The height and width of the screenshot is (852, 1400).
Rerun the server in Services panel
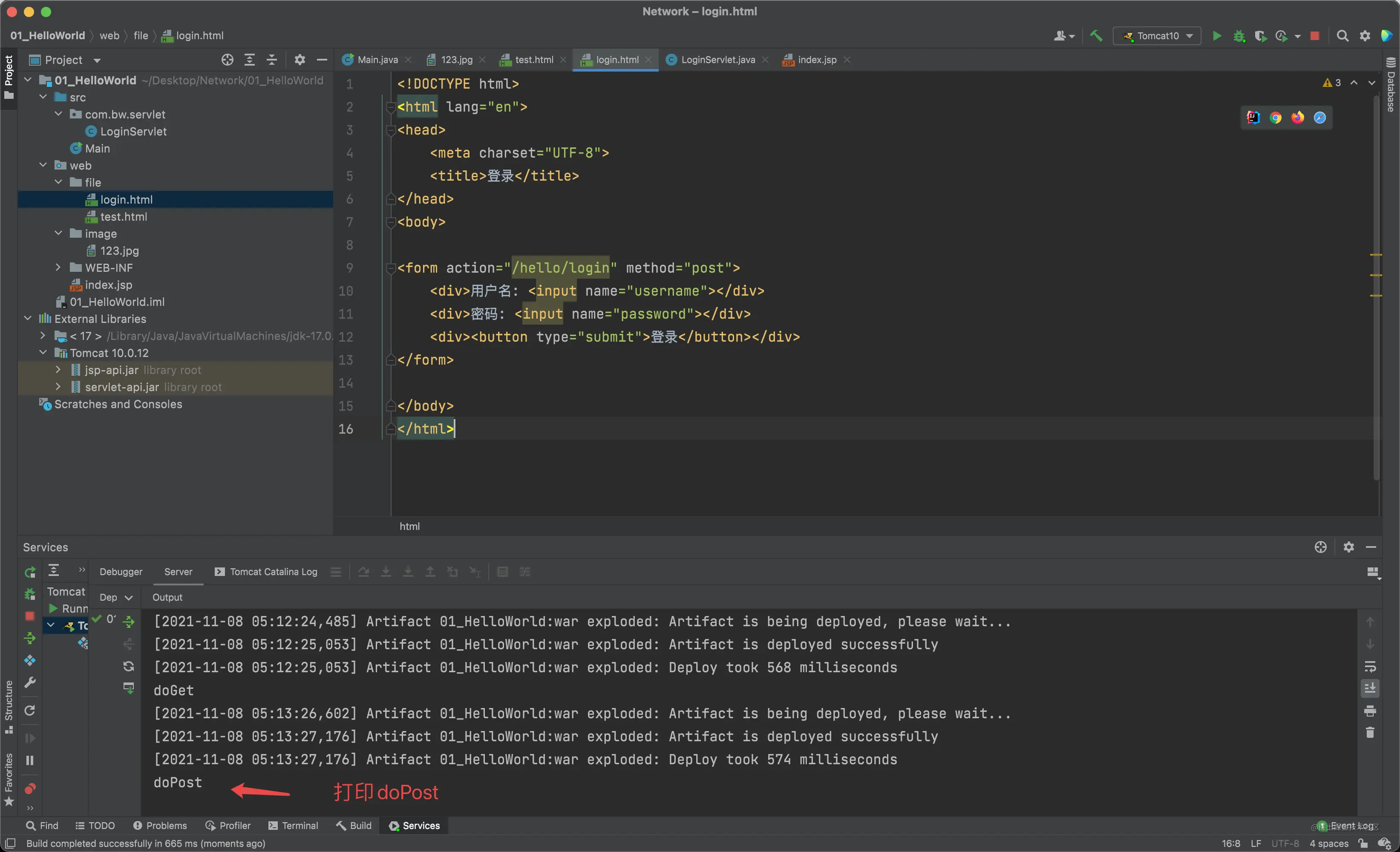30,572
